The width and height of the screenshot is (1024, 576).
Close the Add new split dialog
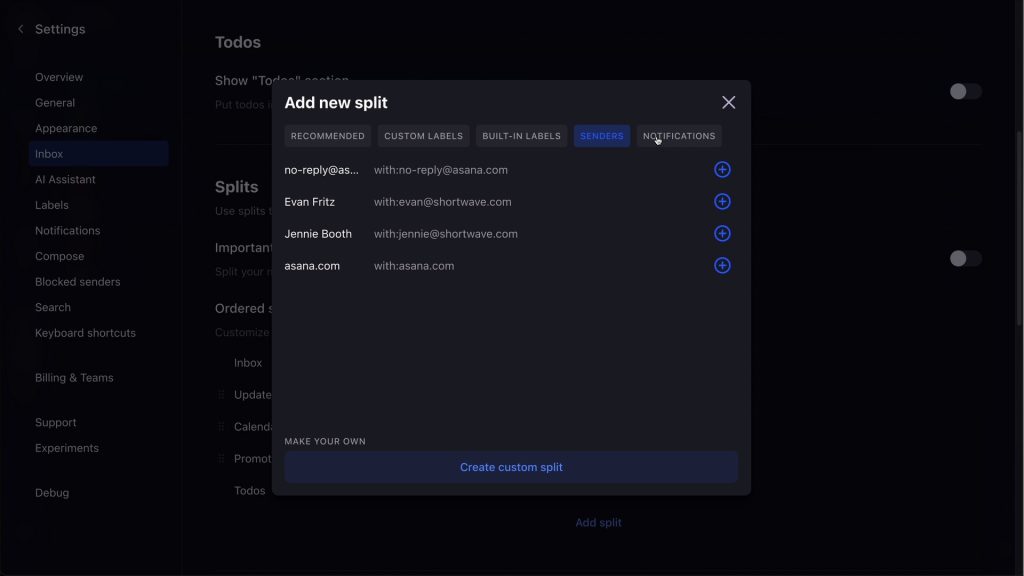728,103
